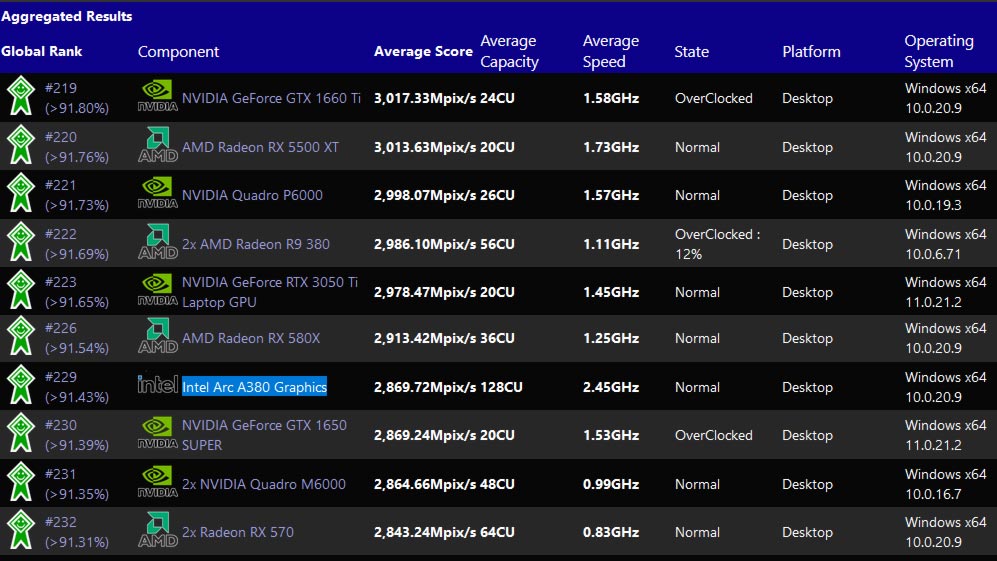Click the Average Speed column header
The image size is (997, 561).
(610, 52)
